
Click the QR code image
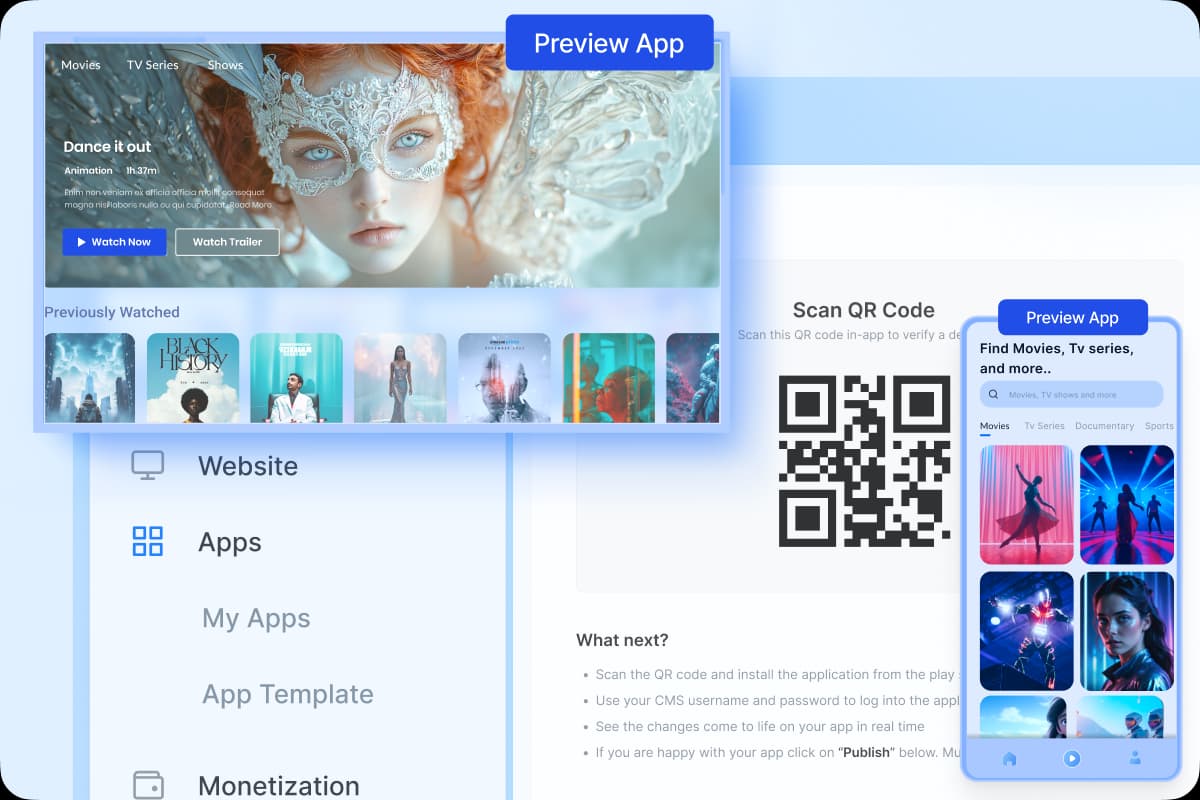[x=864, y=461]
